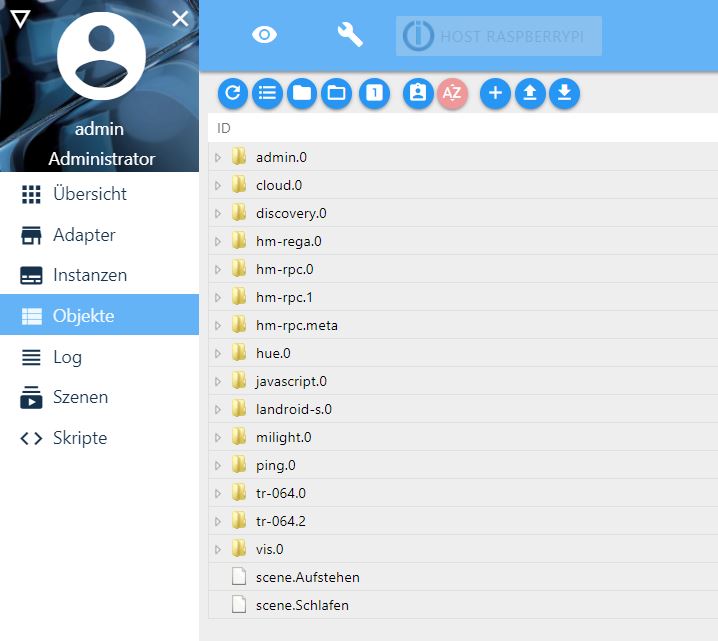718x641 pixels.
Task: Click the hue.0 folder icon
Action: (x=239, y=353)
